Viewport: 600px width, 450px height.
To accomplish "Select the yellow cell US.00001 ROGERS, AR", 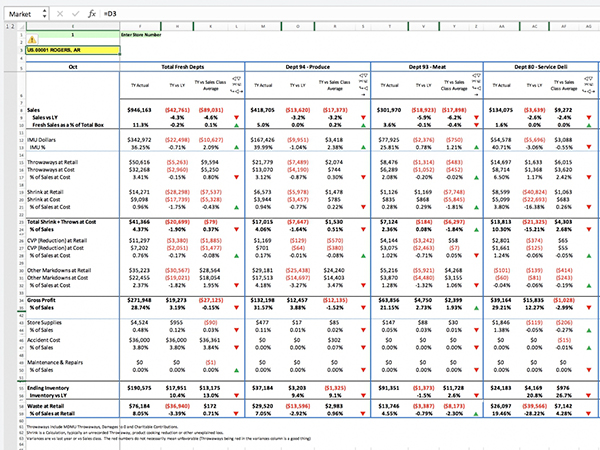I will point(73,50).
